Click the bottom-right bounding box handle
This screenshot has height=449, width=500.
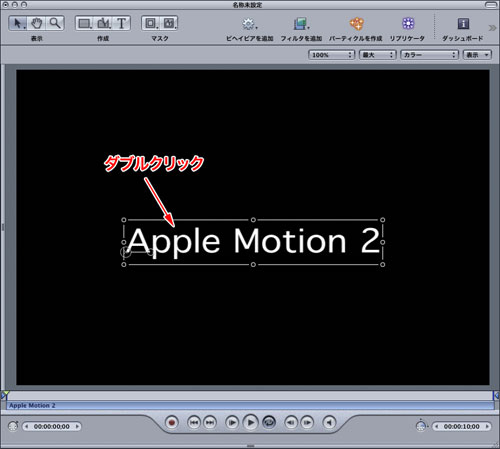[383, 265]
